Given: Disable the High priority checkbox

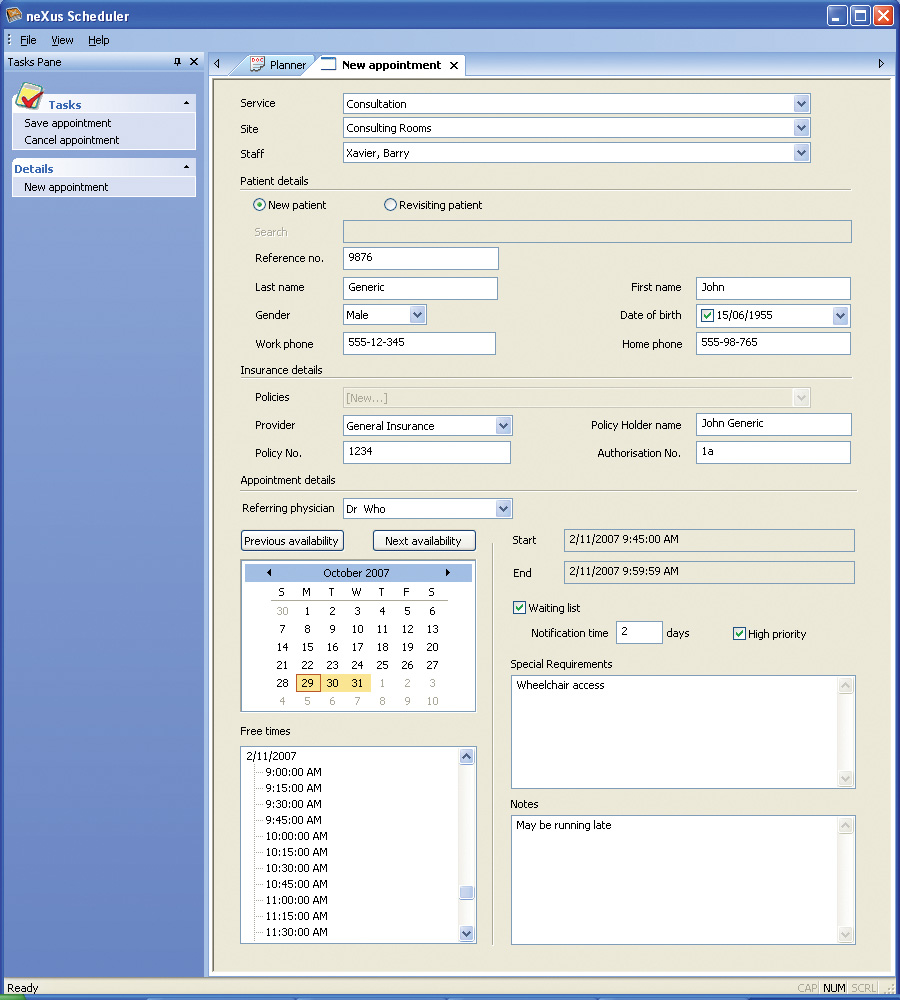Looking at the screenshot, I should coord(738,634).
